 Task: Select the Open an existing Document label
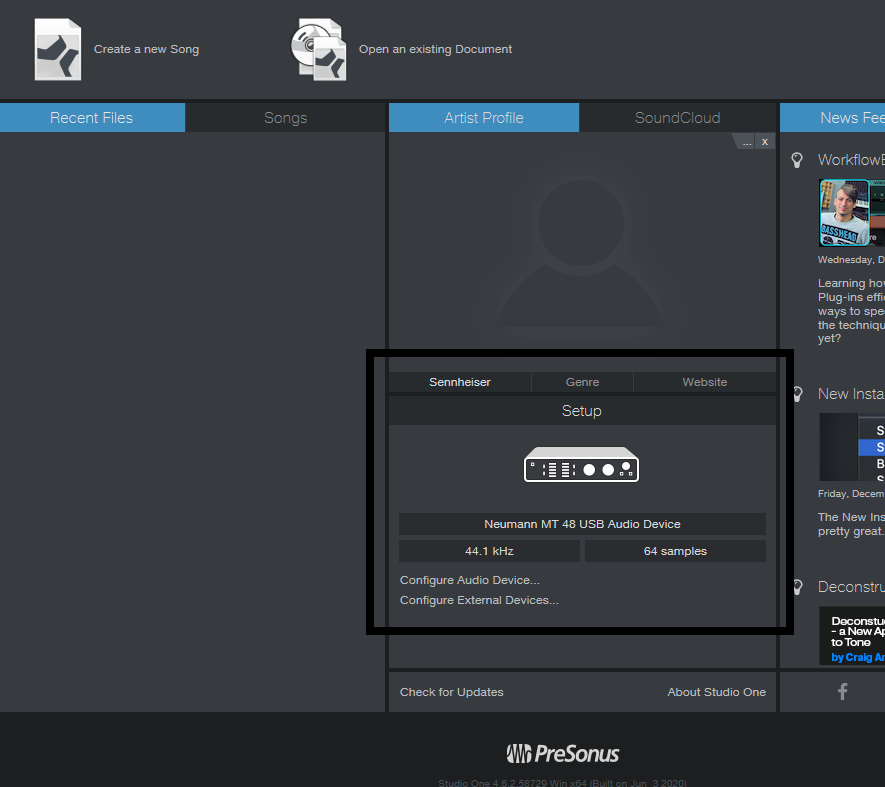[x=435, y=49]
